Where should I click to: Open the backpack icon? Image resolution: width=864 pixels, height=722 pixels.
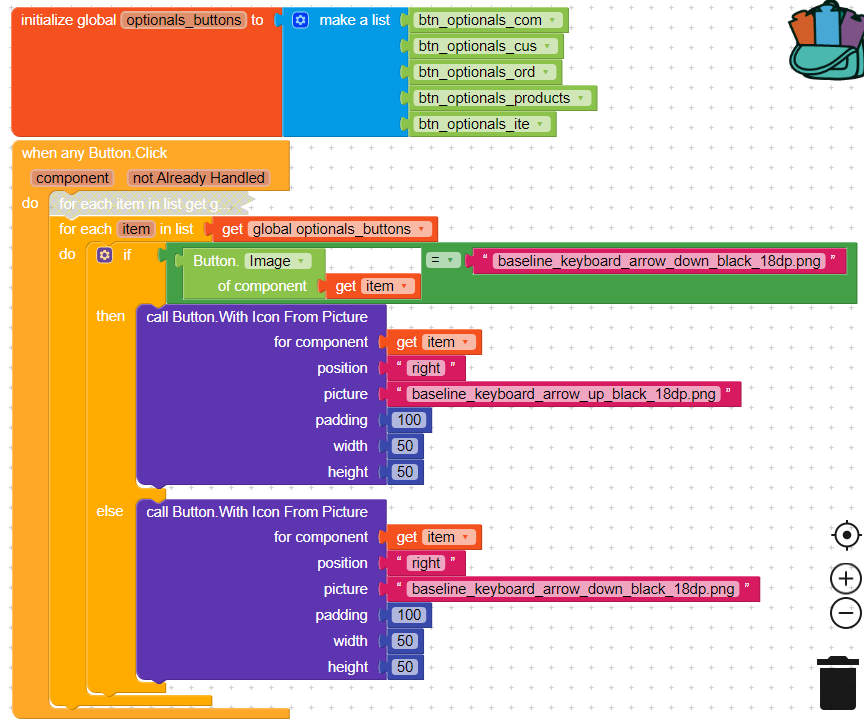(x=828, y=40)
